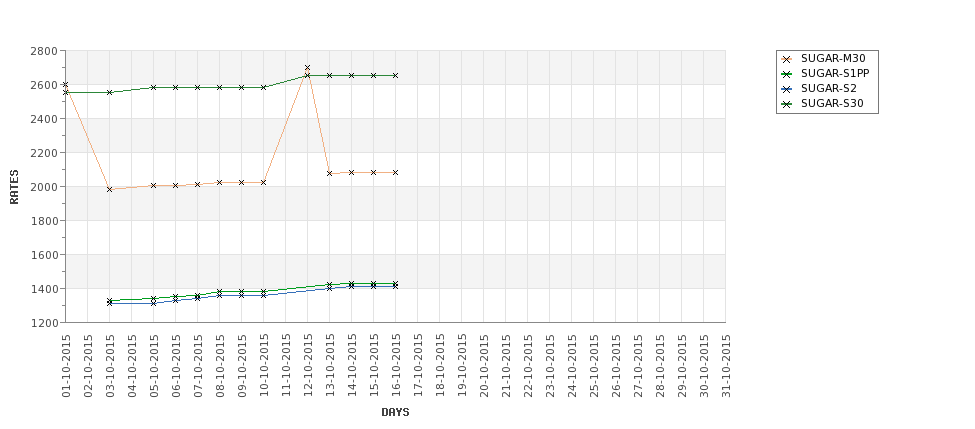Click the SUGAR-S30 legend label
975x429 pixels.
point(832,104)
